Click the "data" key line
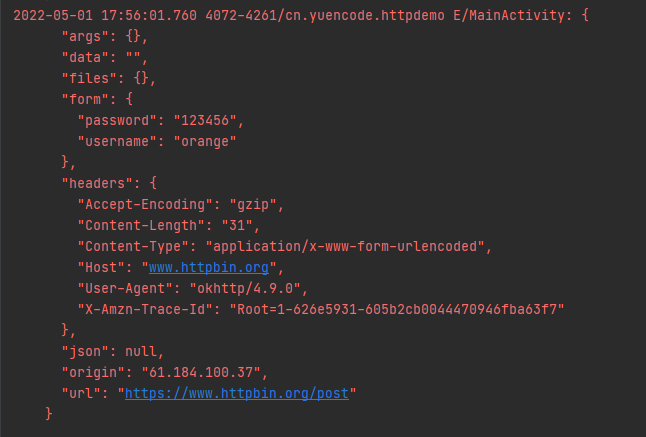Screen dimensions: 646x437 tap(105, 58)
